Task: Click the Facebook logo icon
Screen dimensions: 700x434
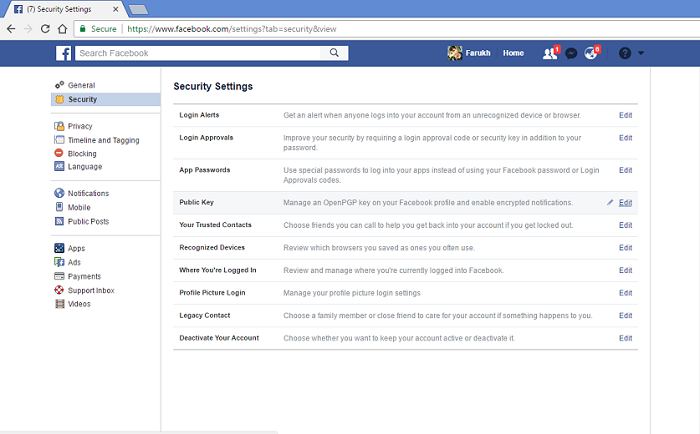Action: 63,53
